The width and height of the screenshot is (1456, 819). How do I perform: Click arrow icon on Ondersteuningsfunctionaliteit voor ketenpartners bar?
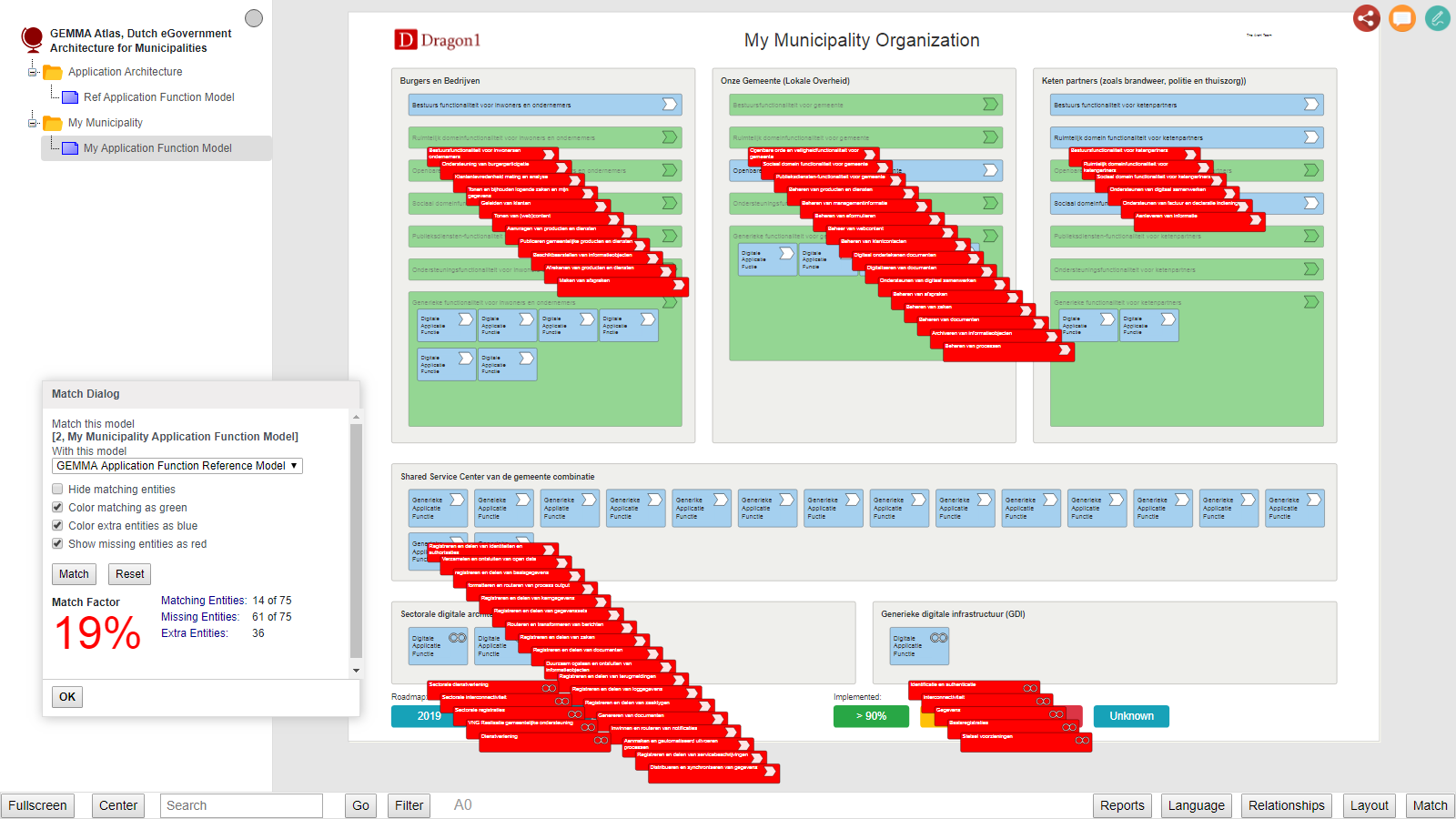(1311, 269)
